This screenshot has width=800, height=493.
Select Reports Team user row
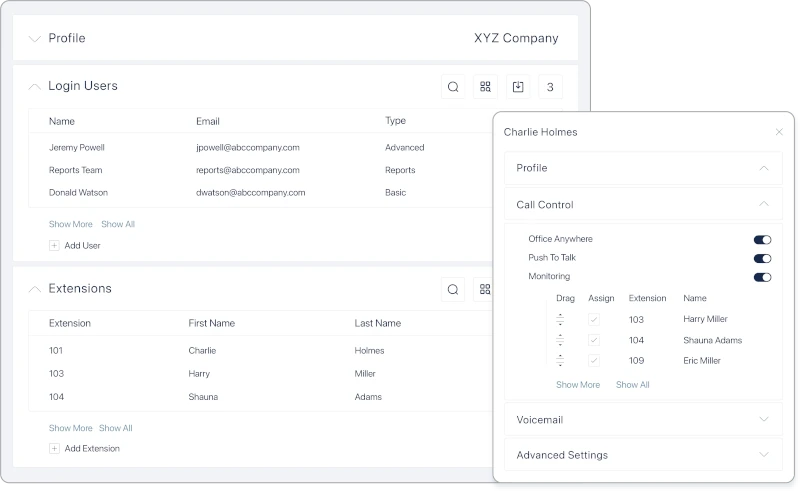(x=260, y=170)
